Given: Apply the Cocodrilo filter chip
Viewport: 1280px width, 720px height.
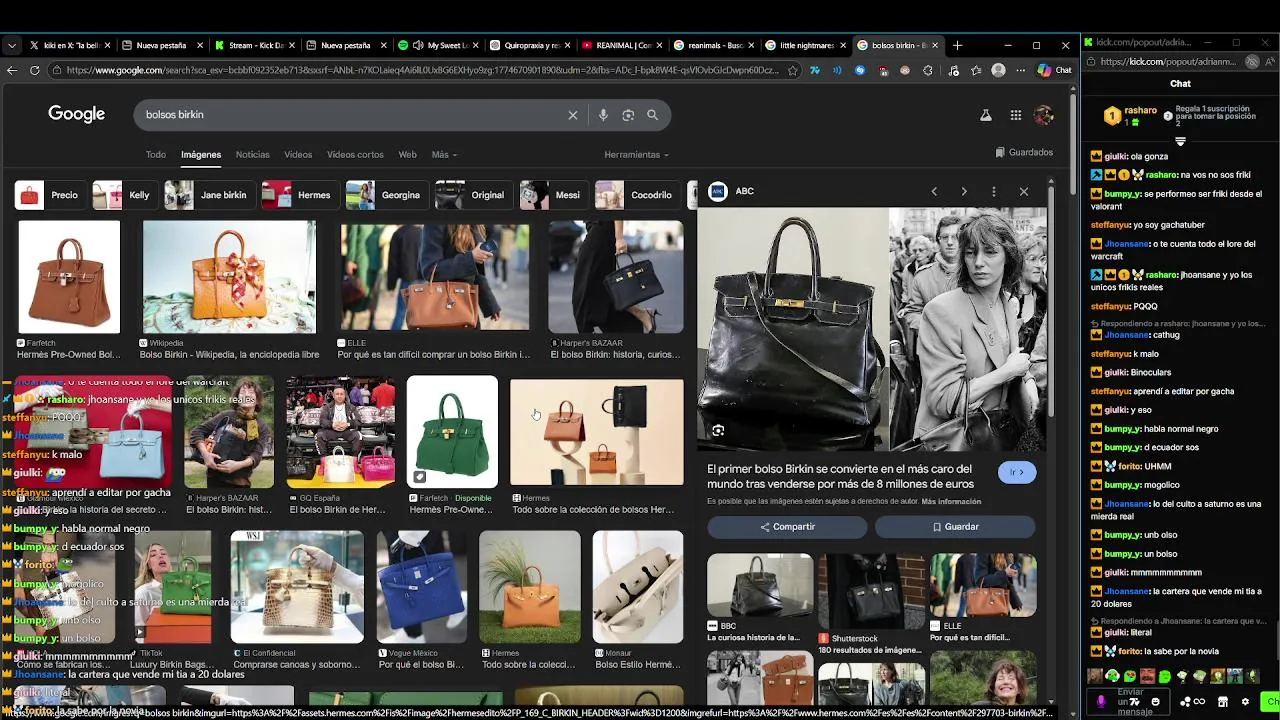Looking at the screenshot, I should [x=636, y=195].
